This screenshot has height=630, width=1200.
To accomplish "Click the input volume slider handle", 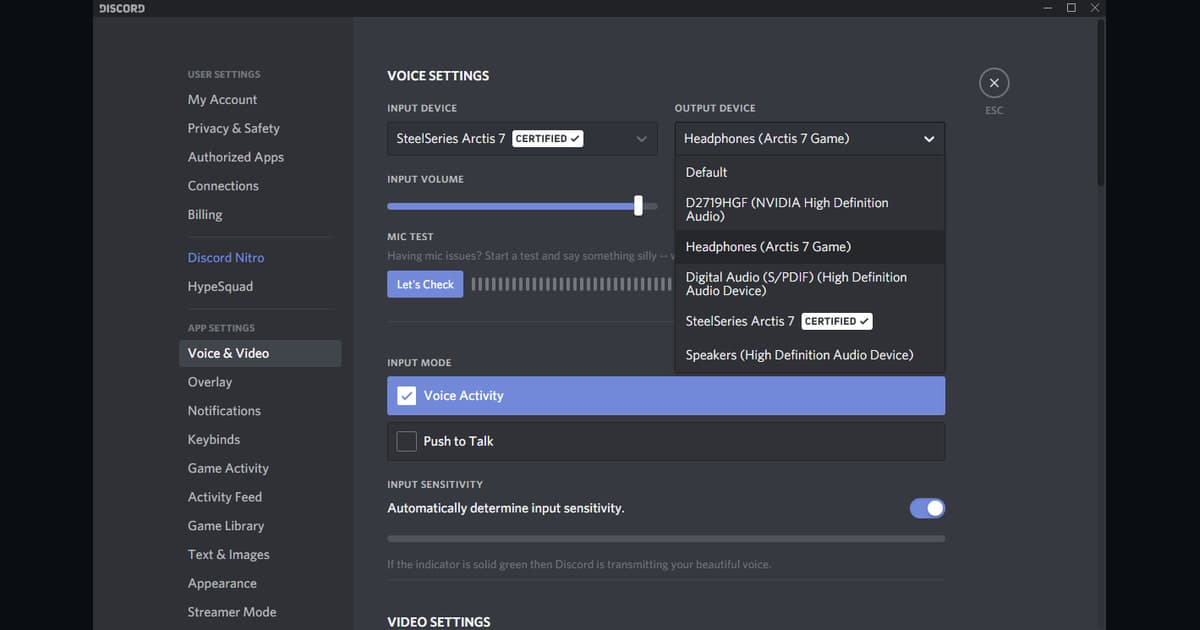I will (x=638, y=205).
